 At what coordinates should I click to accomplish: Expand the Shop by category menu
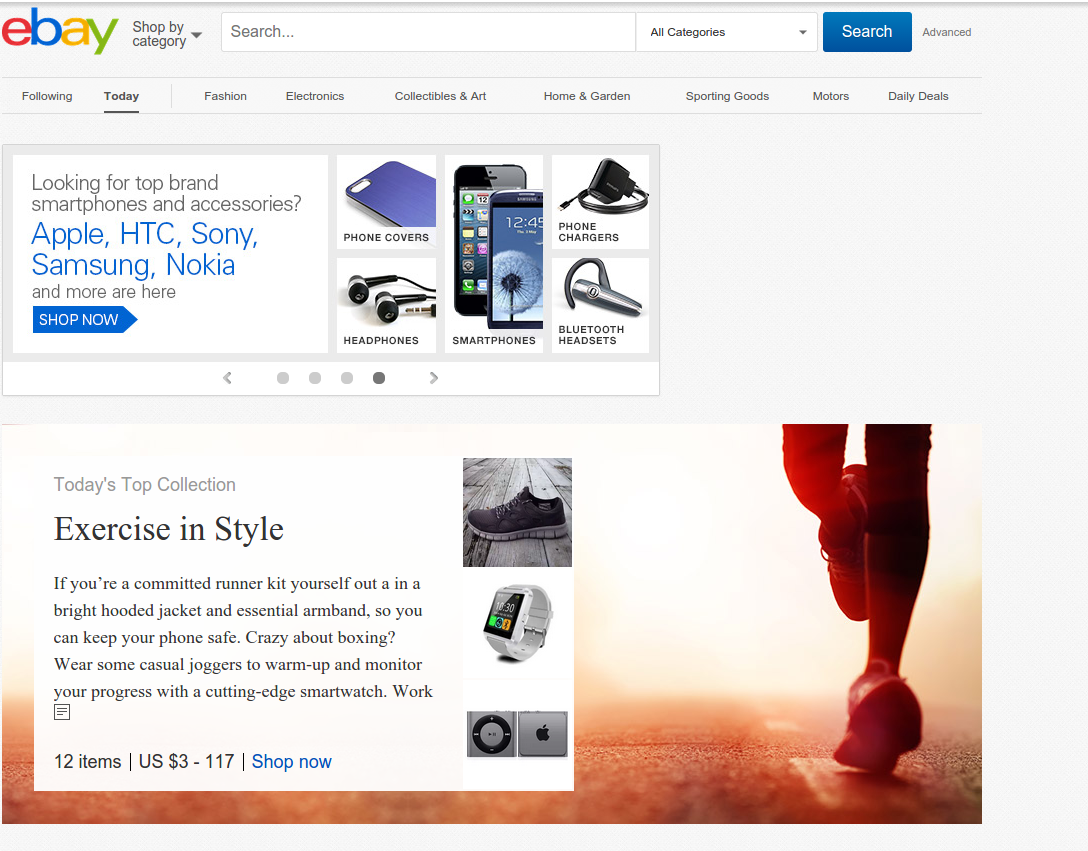tap(167, 34)
